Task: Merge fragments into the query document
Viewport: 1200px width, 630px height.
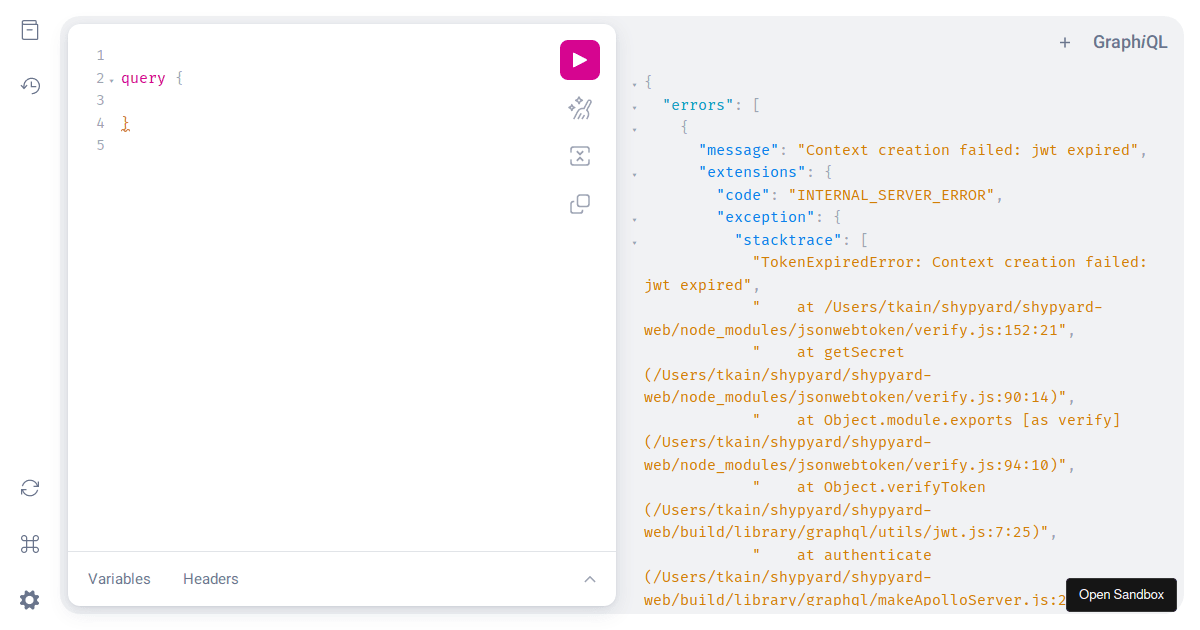Action: 580,156
